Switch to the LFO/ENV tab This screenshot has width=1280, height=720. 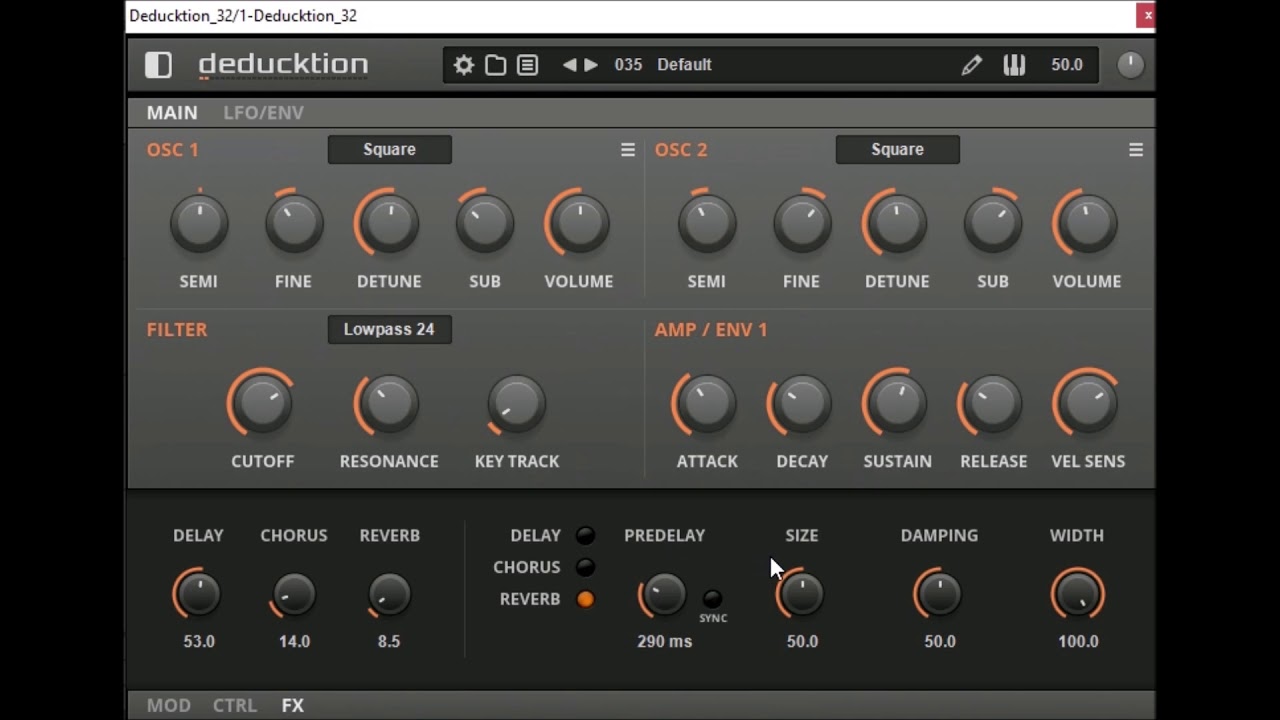[x=264, y=113]
